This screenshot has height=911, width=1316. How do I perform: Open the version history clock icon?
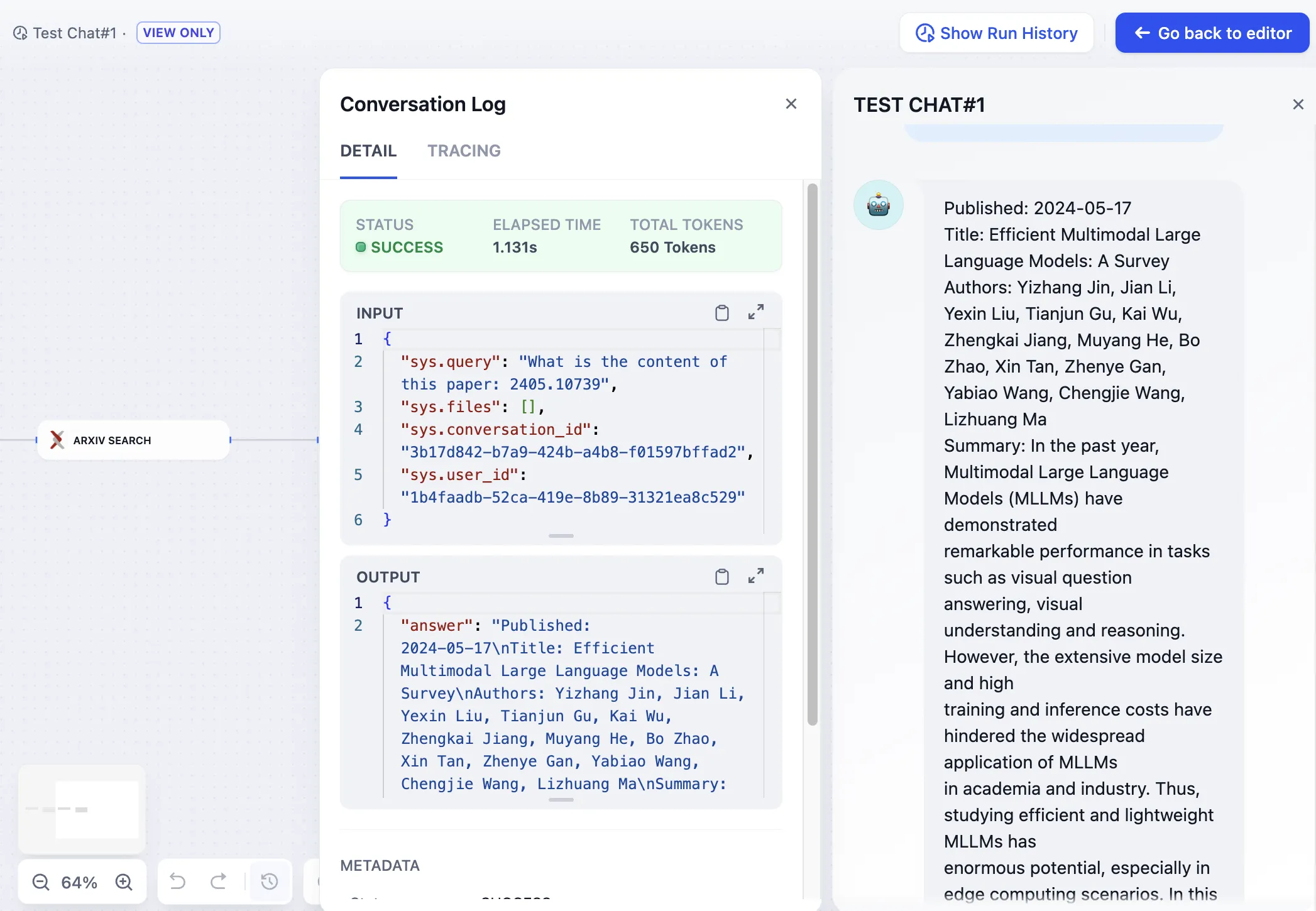point(270,881)
